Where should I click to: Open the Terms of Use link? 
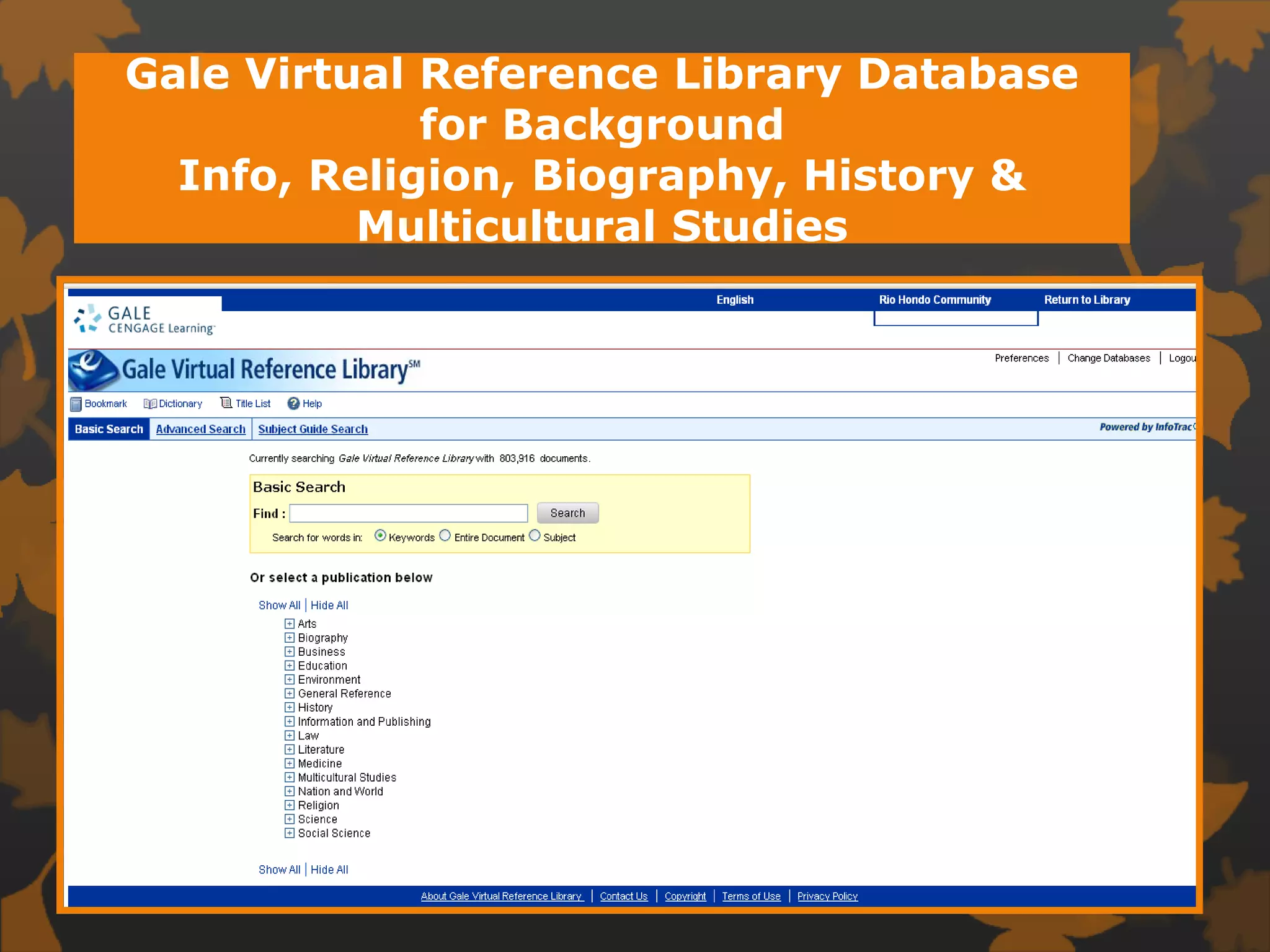pos(751,896)
